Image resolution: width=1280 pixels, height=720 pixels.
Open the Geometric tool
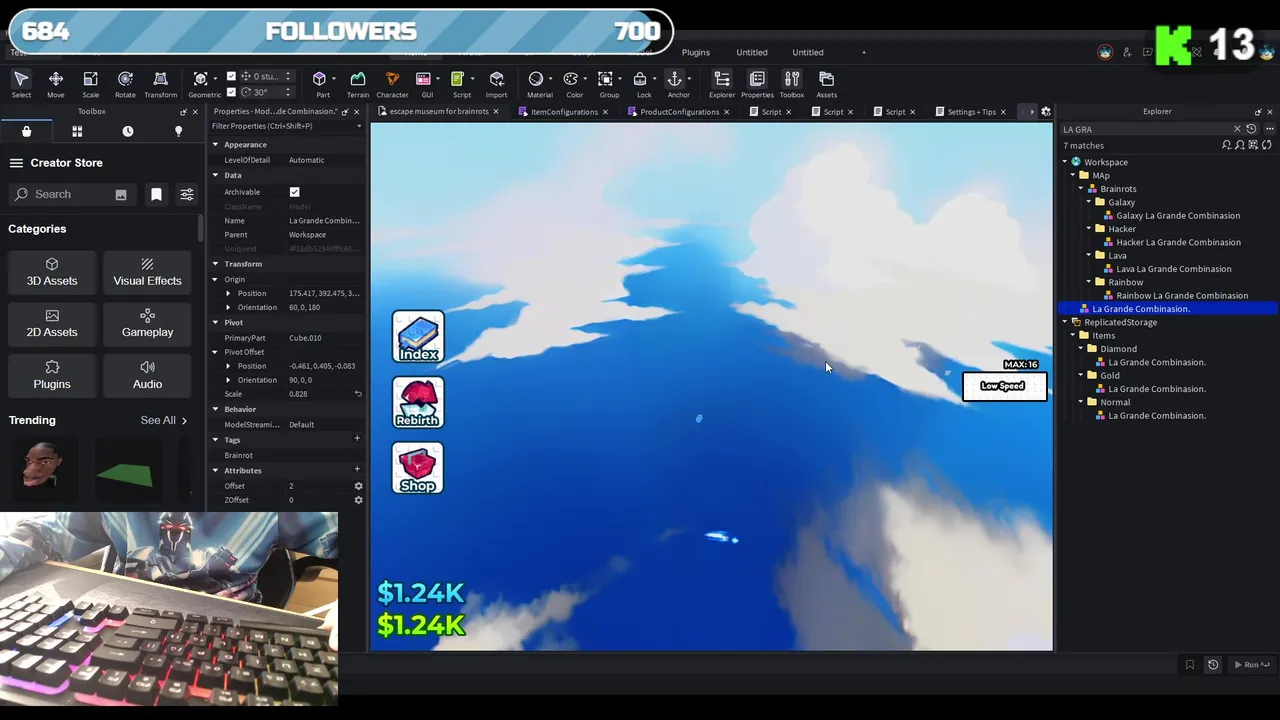[205, 84]
